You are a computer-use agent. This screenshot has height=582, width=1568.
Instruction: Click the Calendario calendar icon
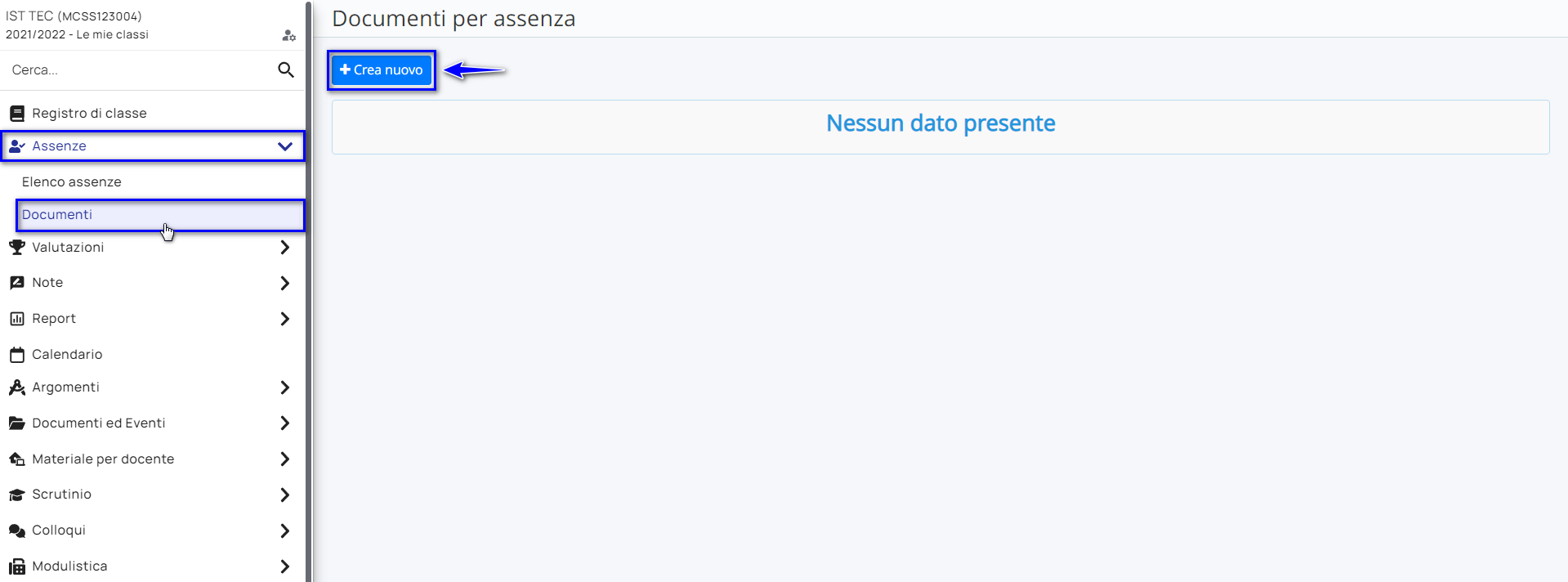[16, 355]
